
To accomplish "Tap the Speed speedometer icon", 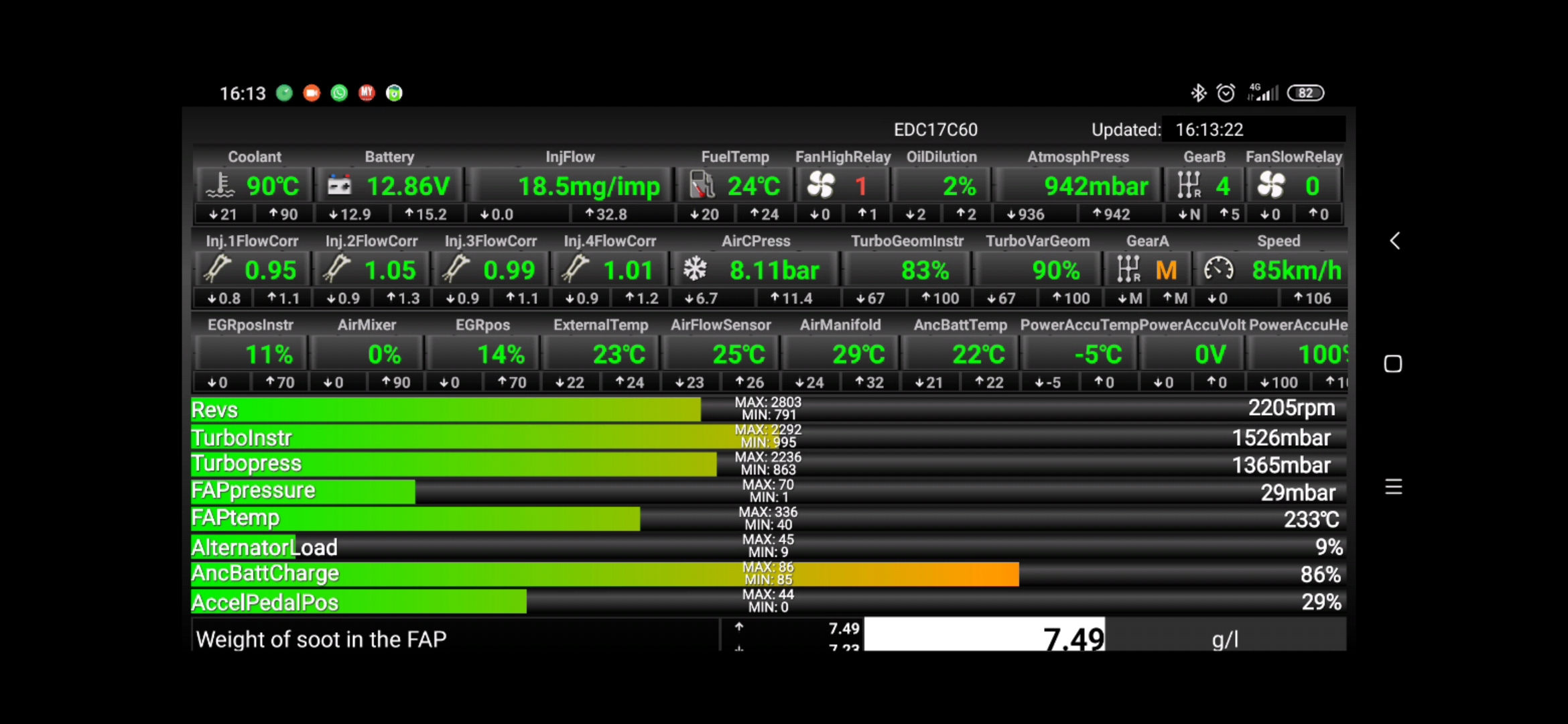I will (x=1218, y=269).
